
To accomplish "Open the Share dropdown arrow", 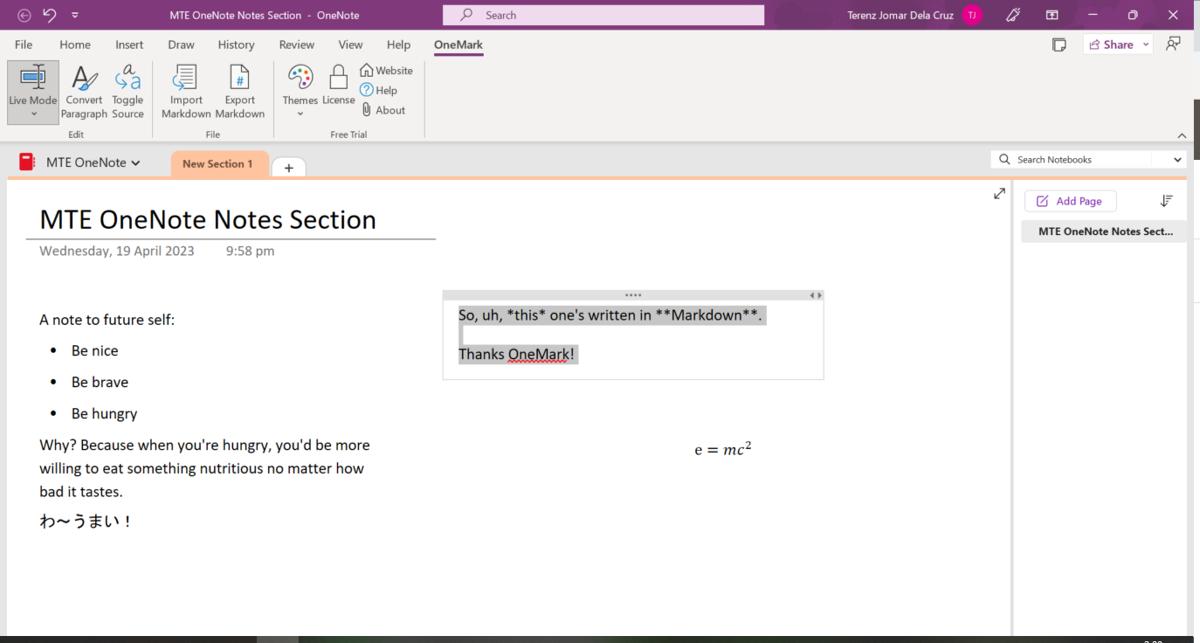I will click(x=1145, y=44).
